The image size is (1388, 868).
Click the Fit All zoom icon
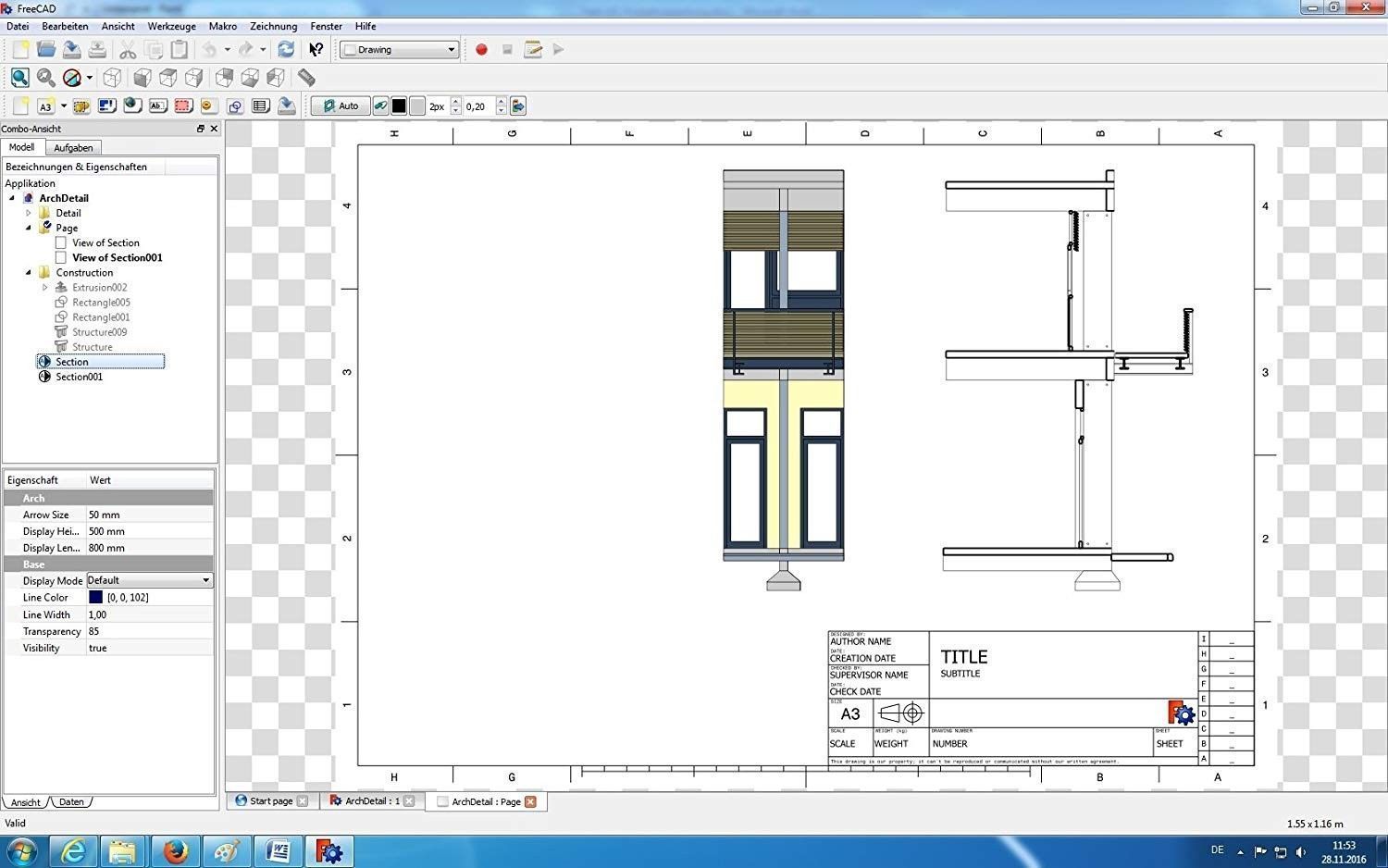pos(19,78)
